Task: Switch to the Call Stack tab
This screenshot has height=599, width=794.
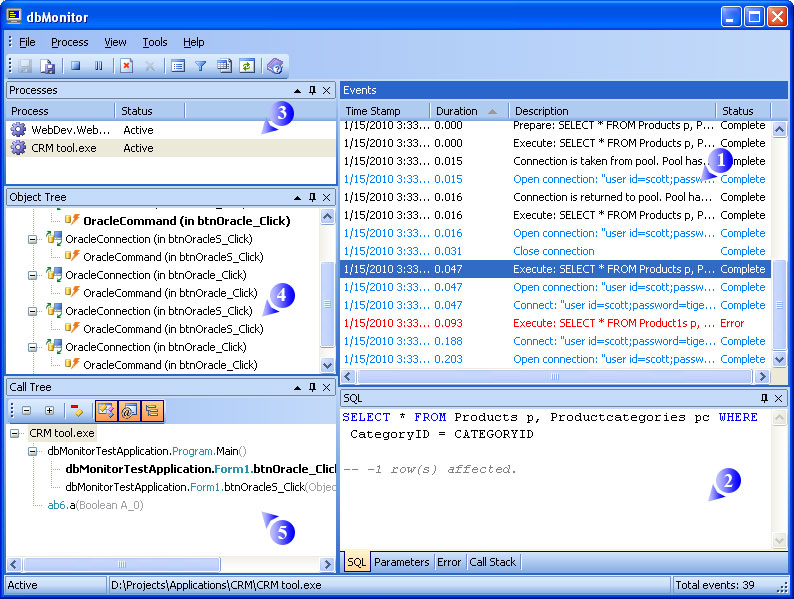Action: (492, 562)
